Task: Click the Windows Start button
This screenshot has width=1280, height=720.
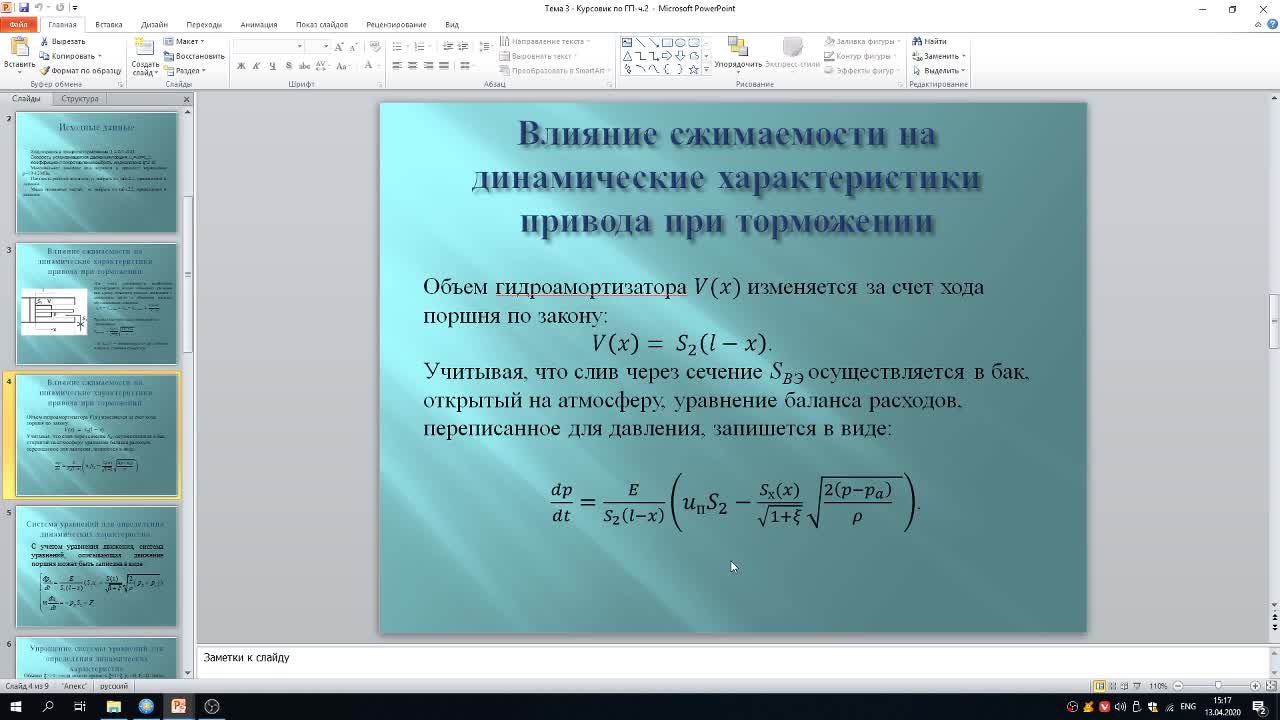Action: pyautogui.click(x=15, y=706)
